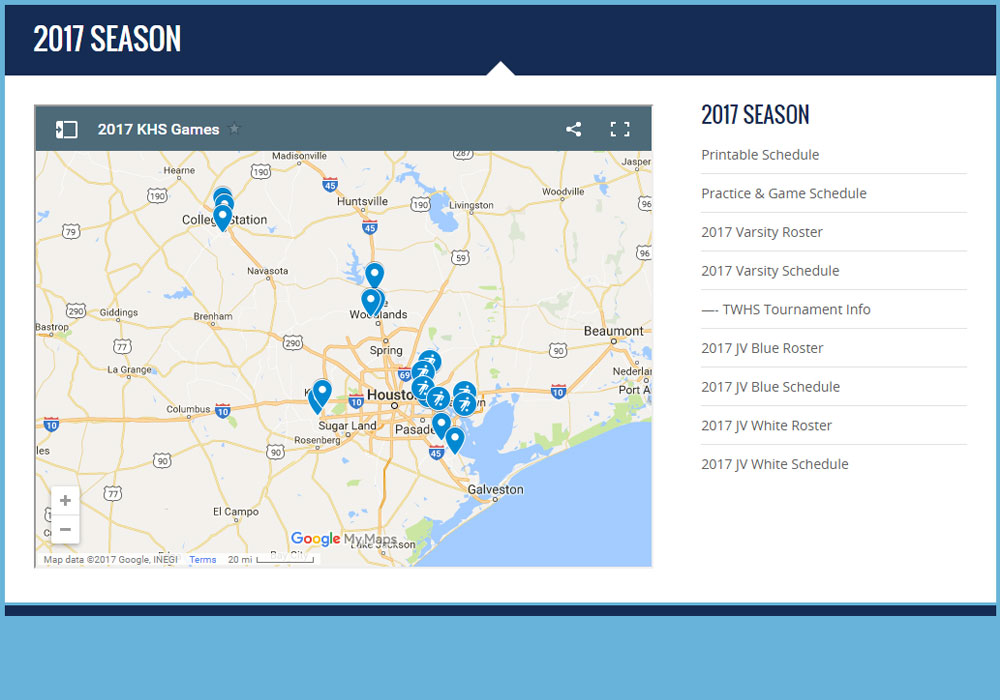Zoom out with the minus button
The height and width of the screenshot is (700, 1000).
tap(65, 529)
